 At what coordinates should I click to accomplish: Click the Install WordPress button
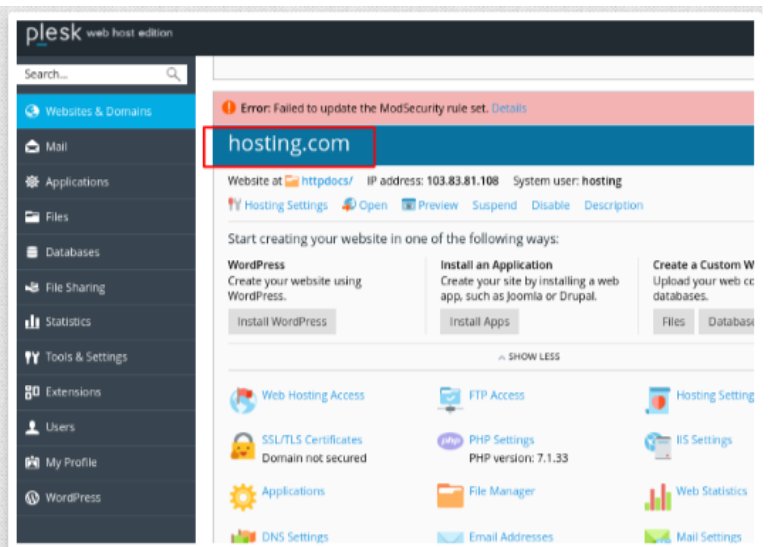coord(282,322)
